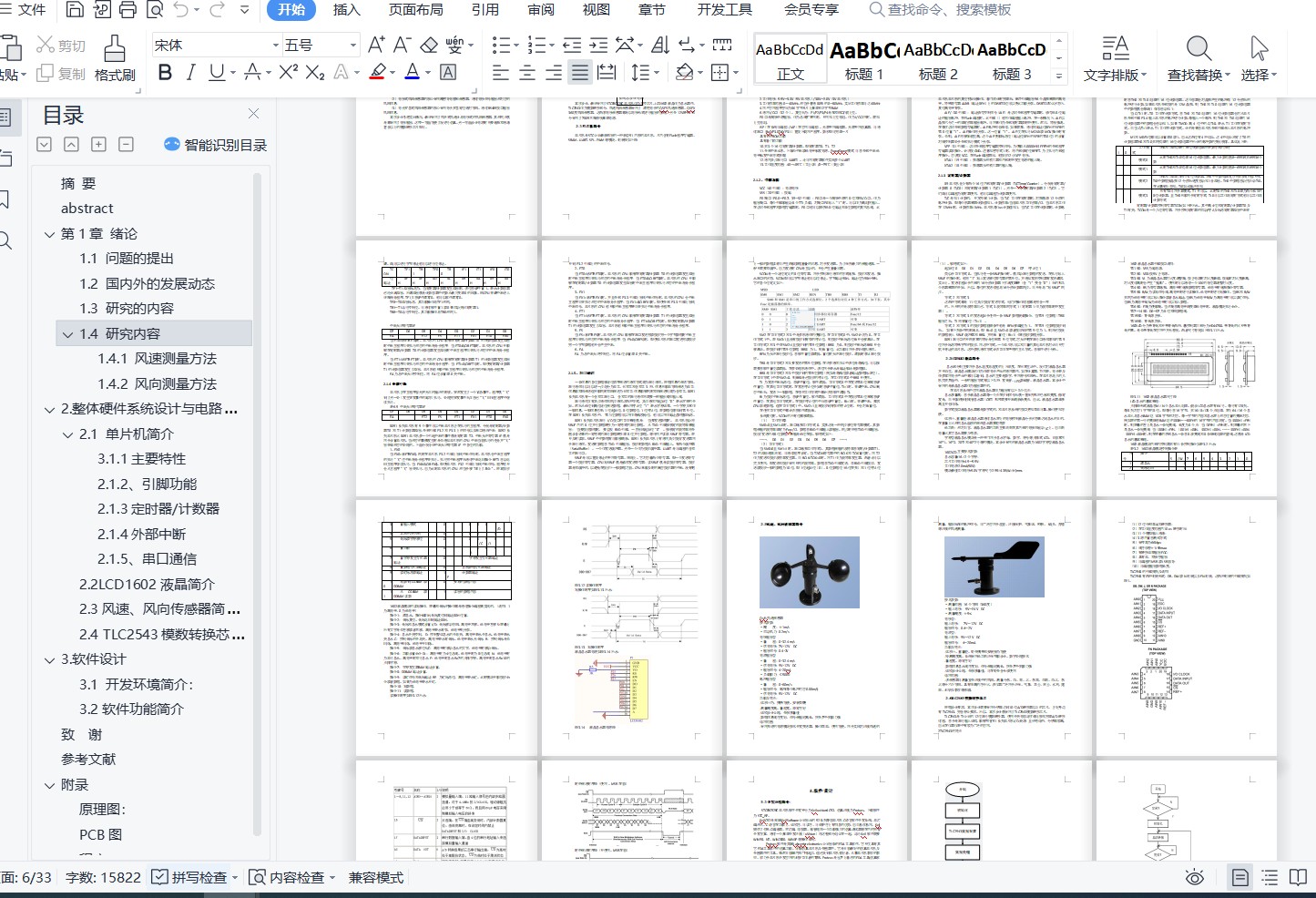This screenshot has height=898, width=1316.
Task: Close the 目录 navigation pane
Action: point(254,114)
